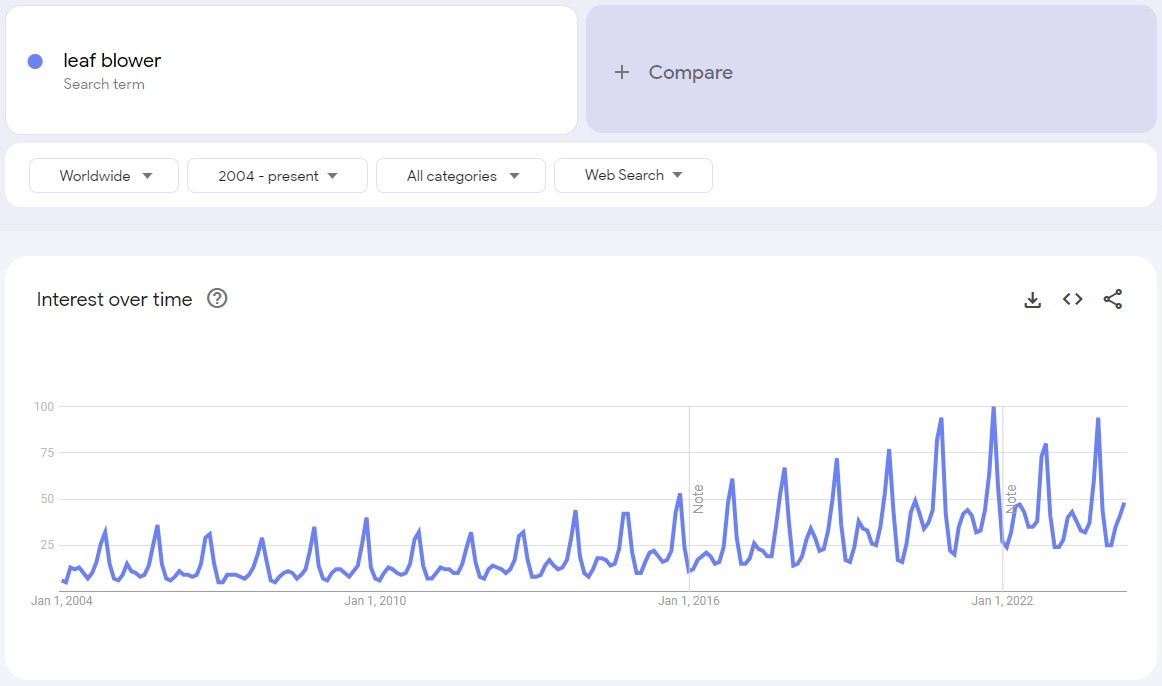Download the Interest over time data

tap(1033, 299)
